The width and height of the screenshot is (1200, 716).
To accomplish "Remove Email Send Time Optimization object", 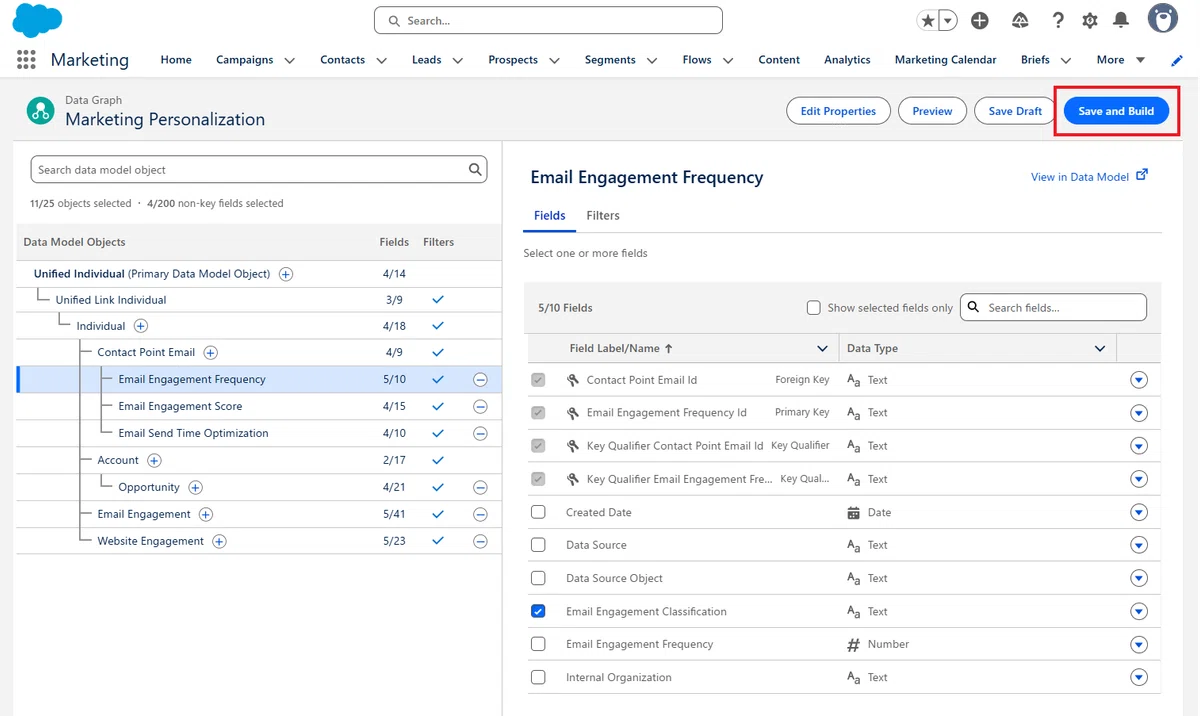I will [x=480, y=434].
